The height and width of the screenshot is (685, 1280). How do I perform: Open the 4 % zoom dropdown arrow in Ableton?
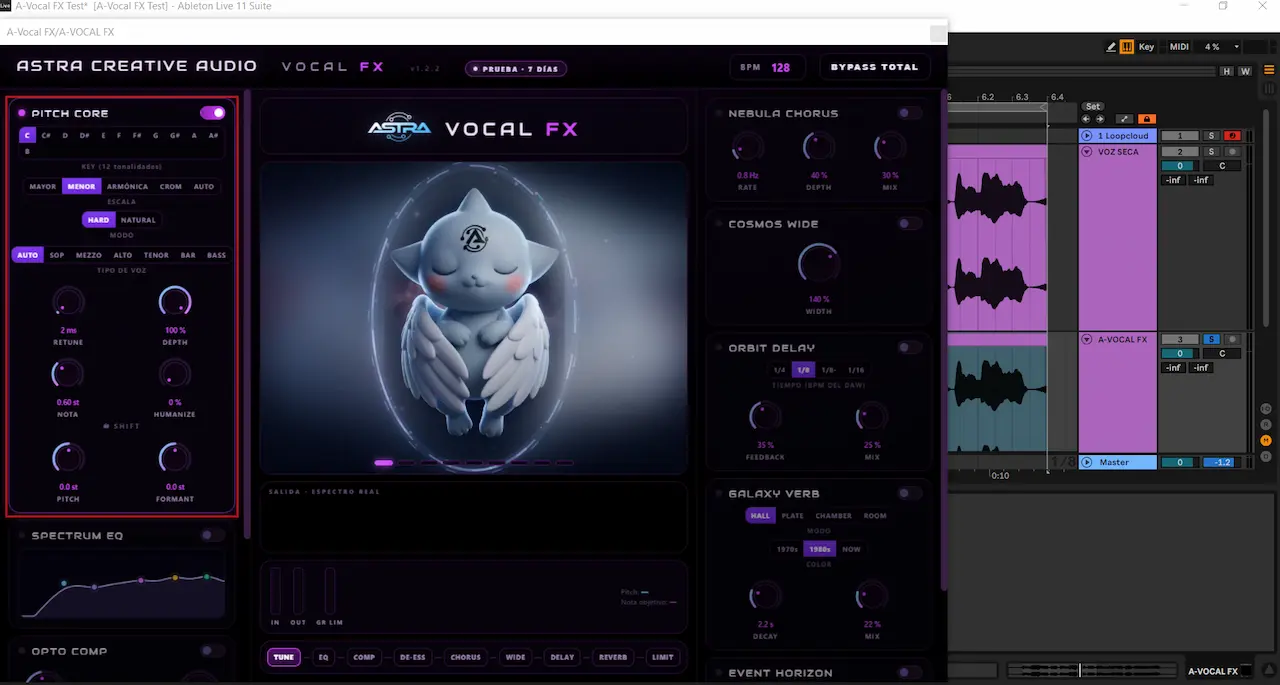(1237, 47)
